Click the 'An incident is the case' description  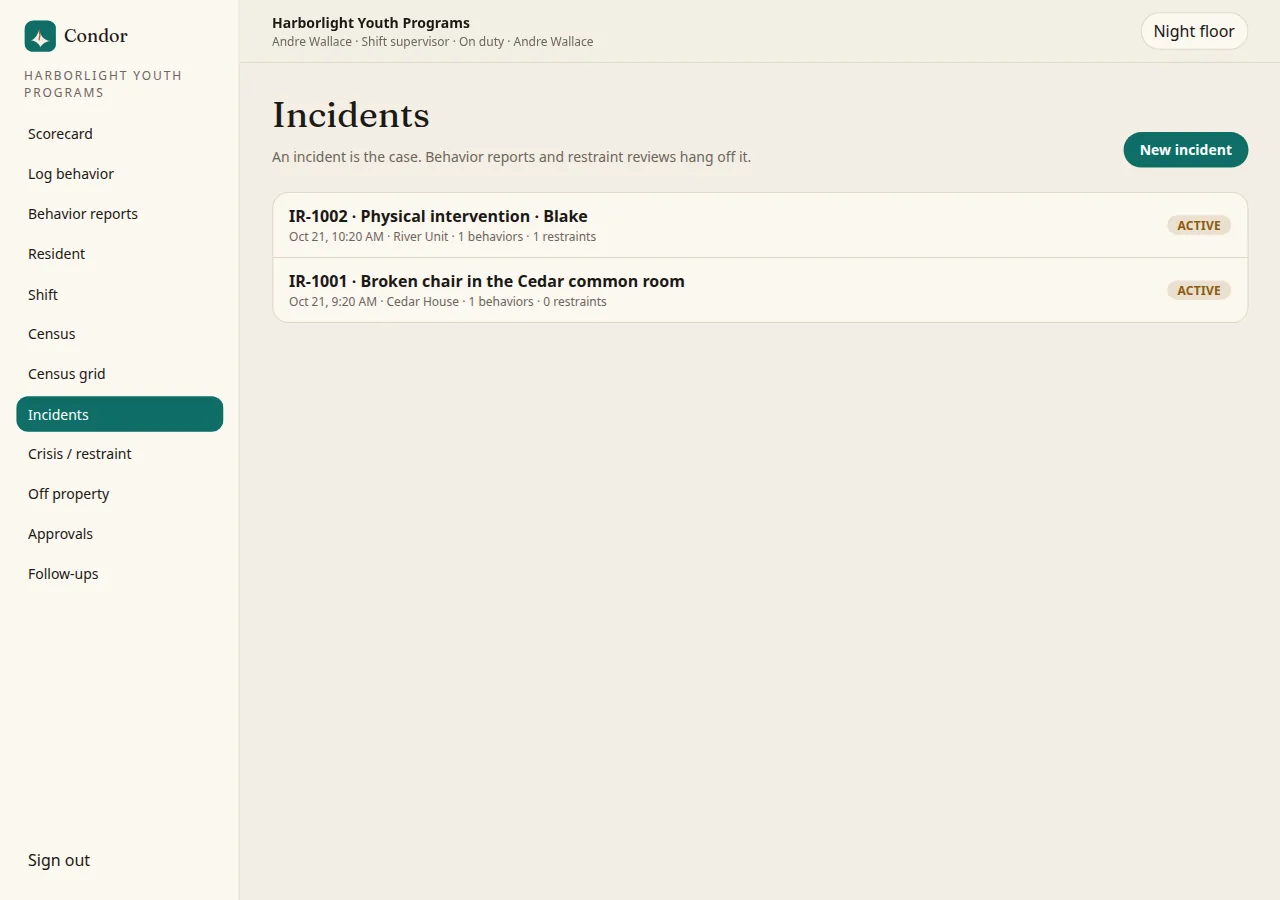[511, 157]
